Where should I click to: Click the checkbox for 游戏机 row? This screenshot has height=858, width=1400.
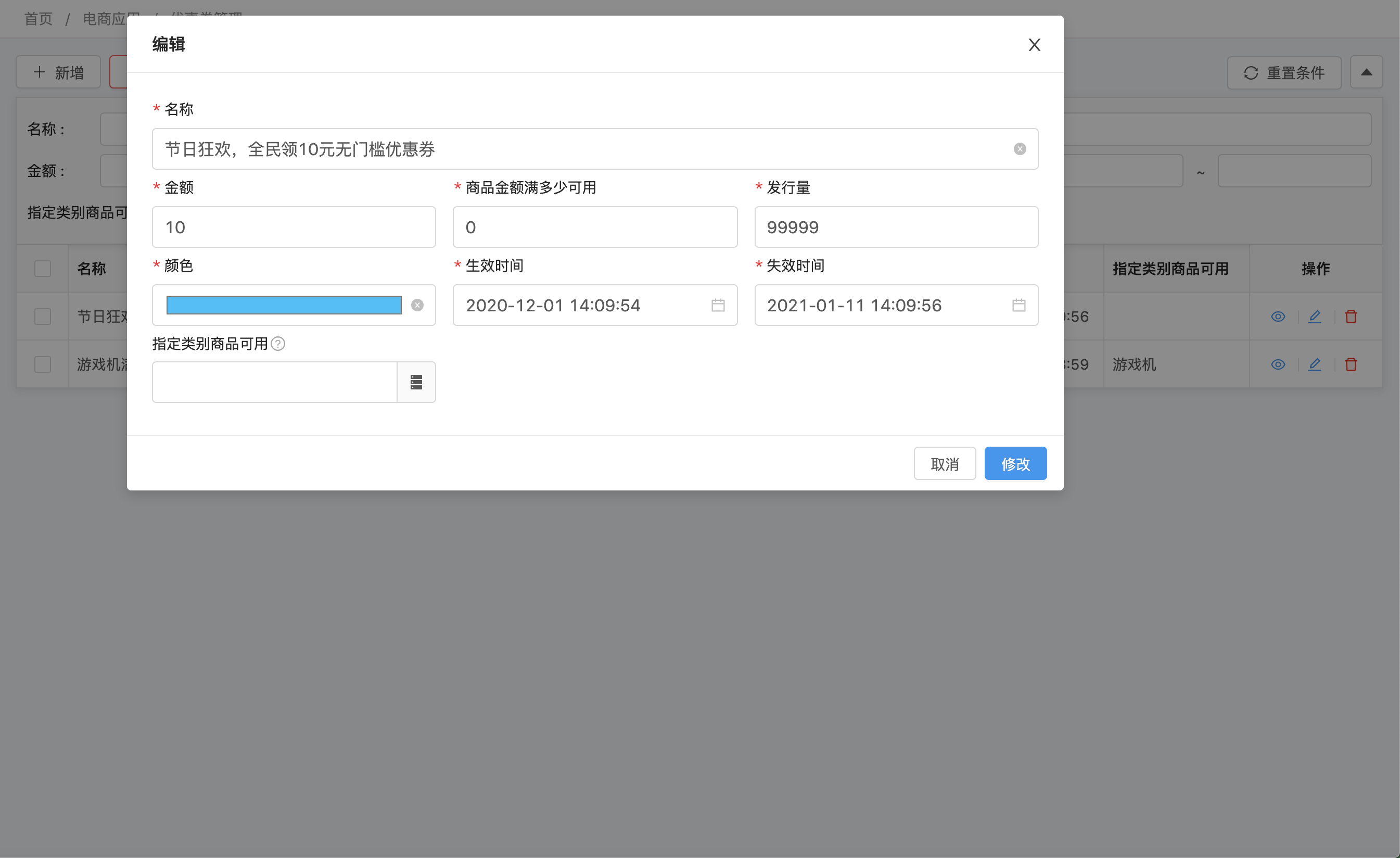43,364
